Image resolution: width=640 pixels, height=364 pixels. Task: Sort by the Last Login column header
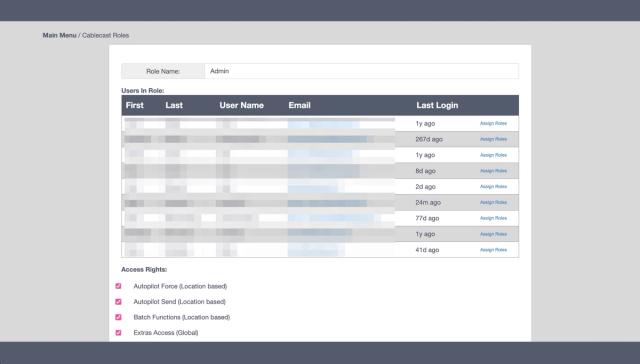click(x=437, y=105)
